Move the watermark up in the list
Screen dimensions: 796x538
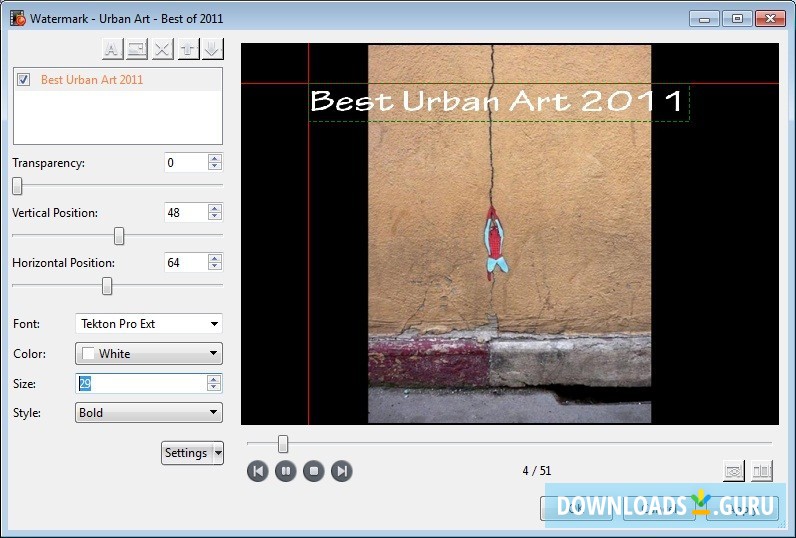[x=188, y=49]
